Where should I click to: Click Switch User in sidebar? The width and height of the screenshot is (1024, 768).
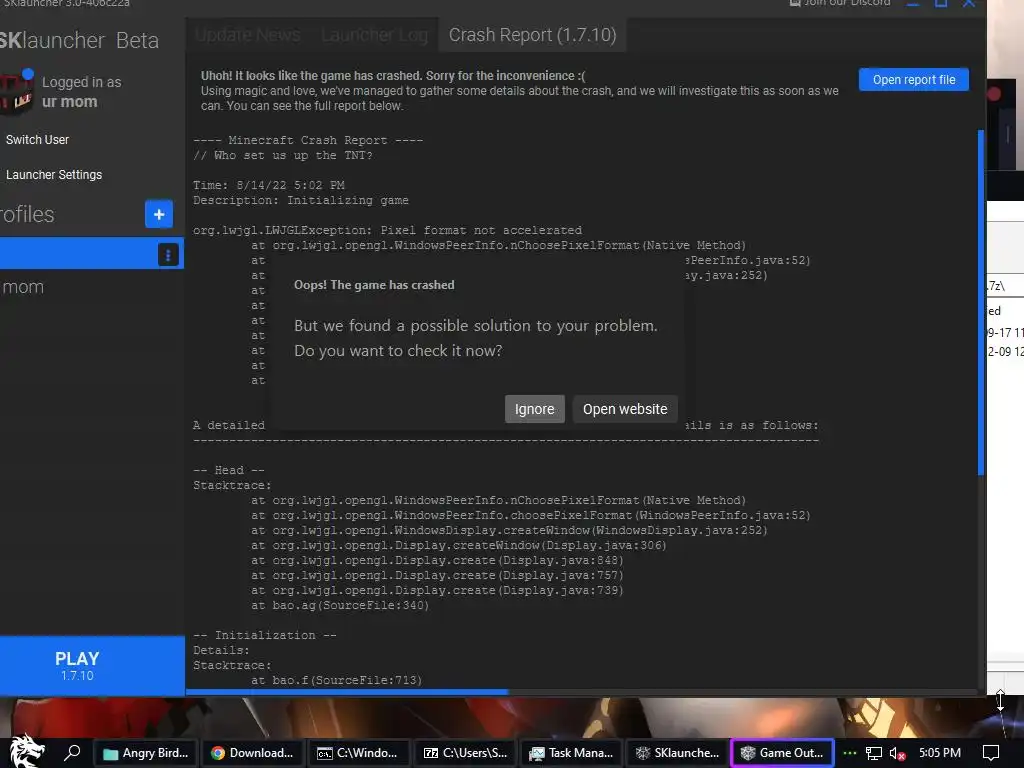[x=37, y=140]
